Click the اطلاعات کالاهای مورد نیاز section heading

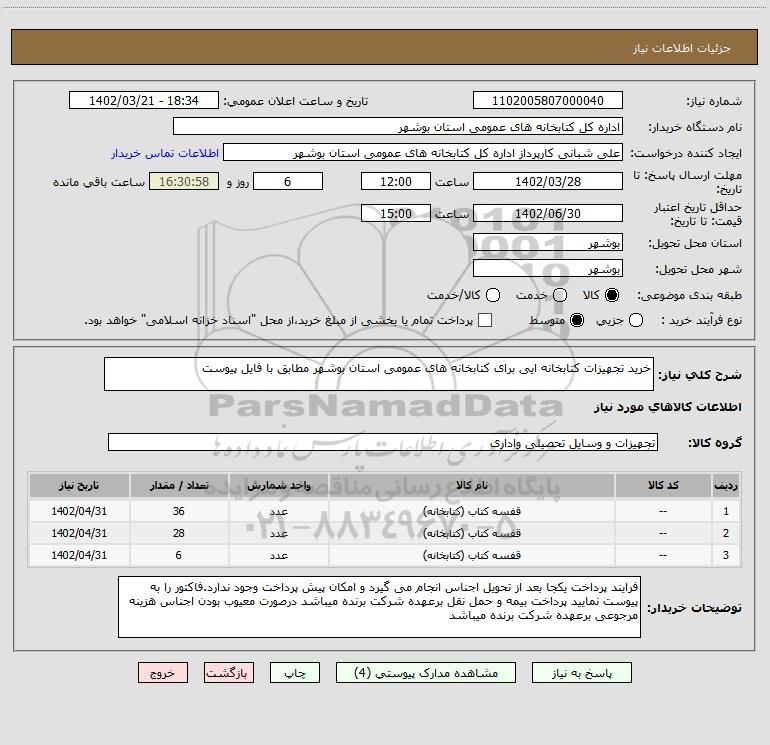[668, 407]
